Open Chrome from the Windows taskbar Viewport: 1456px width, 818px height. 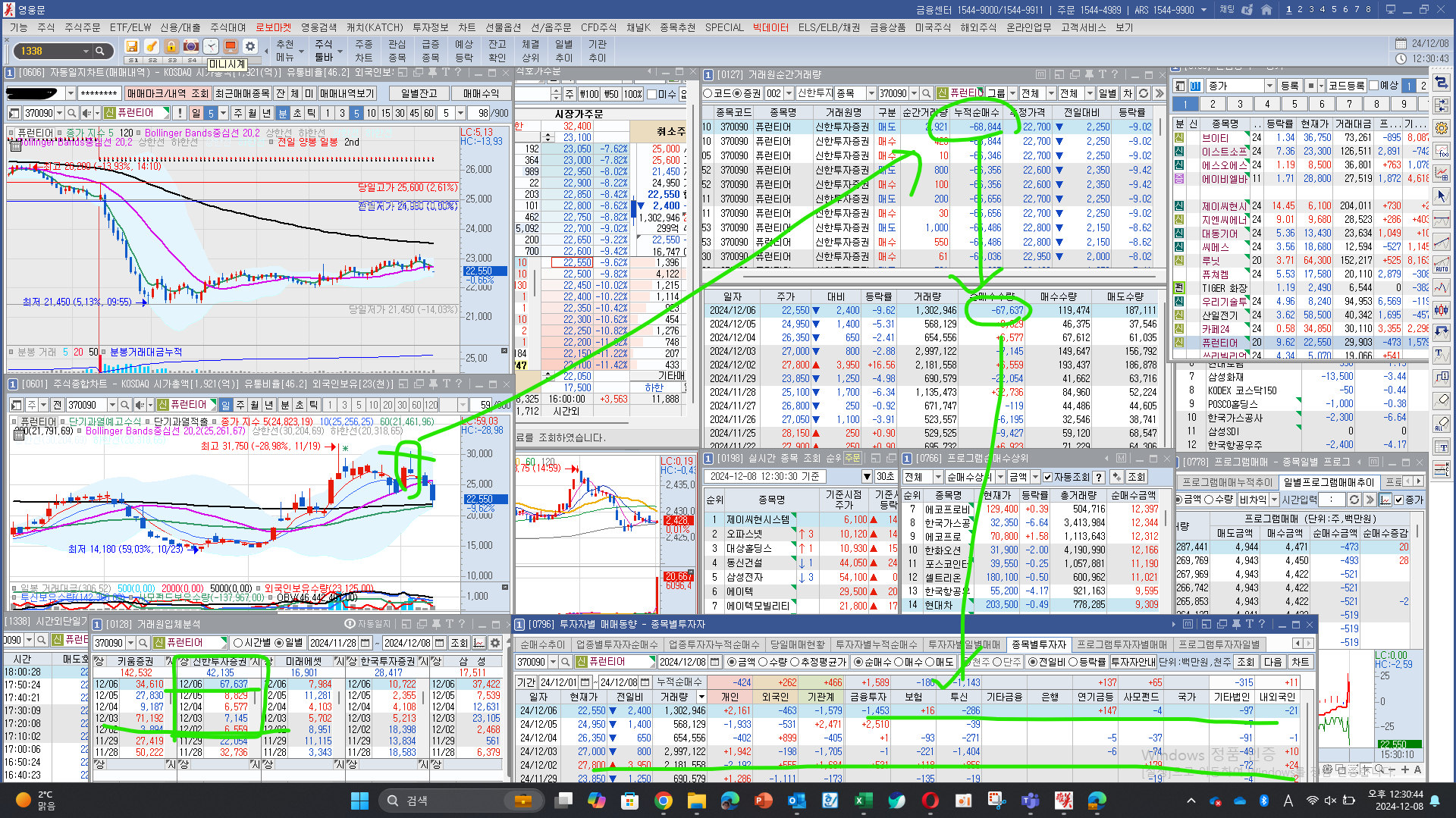(x=663, y=801)
